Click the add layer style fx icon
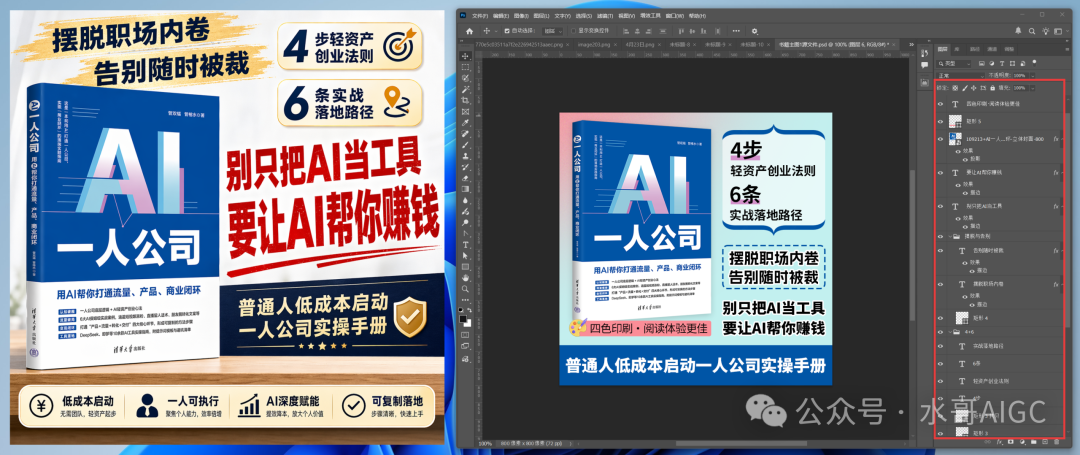 pos(999,441)
